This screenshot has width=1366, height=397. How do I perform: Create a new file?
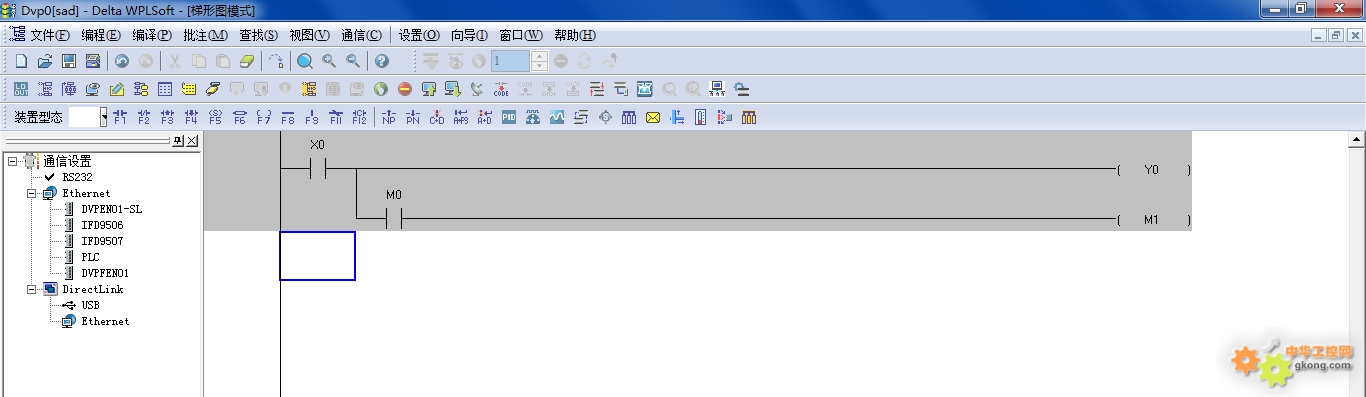click(21, 61)
